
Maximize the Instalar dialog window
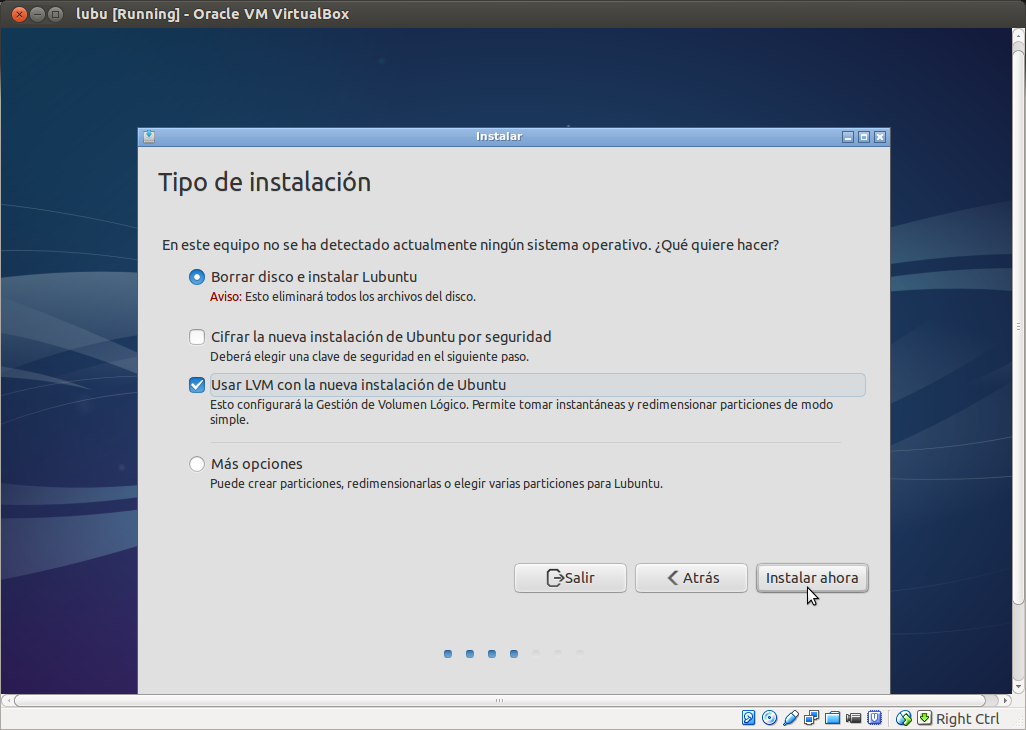click(x=864, y=137)
